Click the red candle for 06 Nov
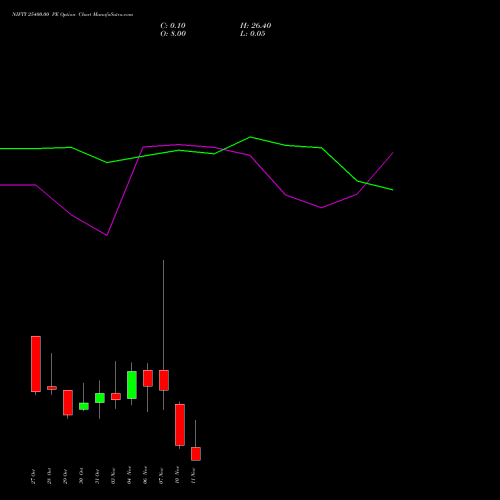 [148, 378]
